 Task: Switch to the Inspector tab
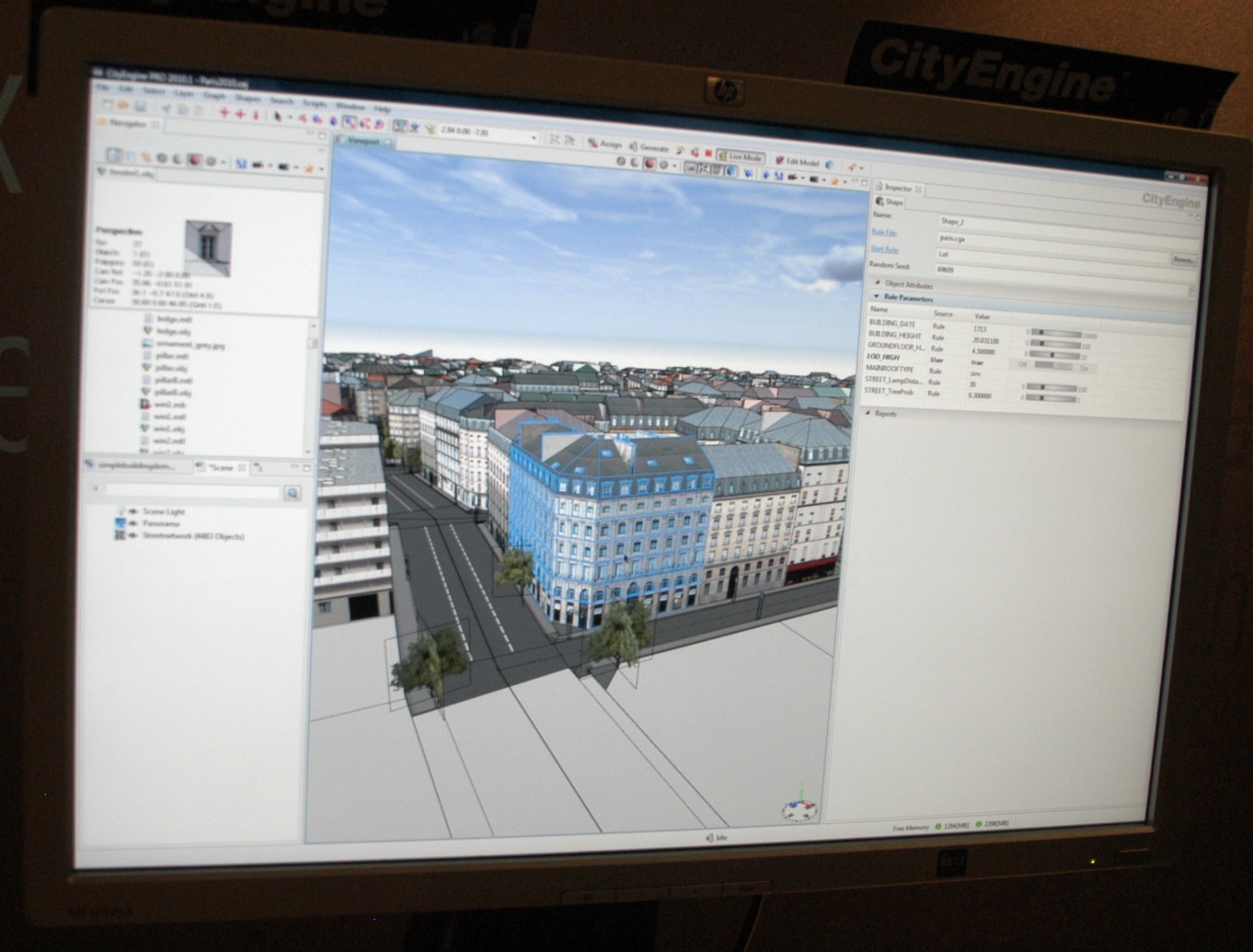coord(897,188)
